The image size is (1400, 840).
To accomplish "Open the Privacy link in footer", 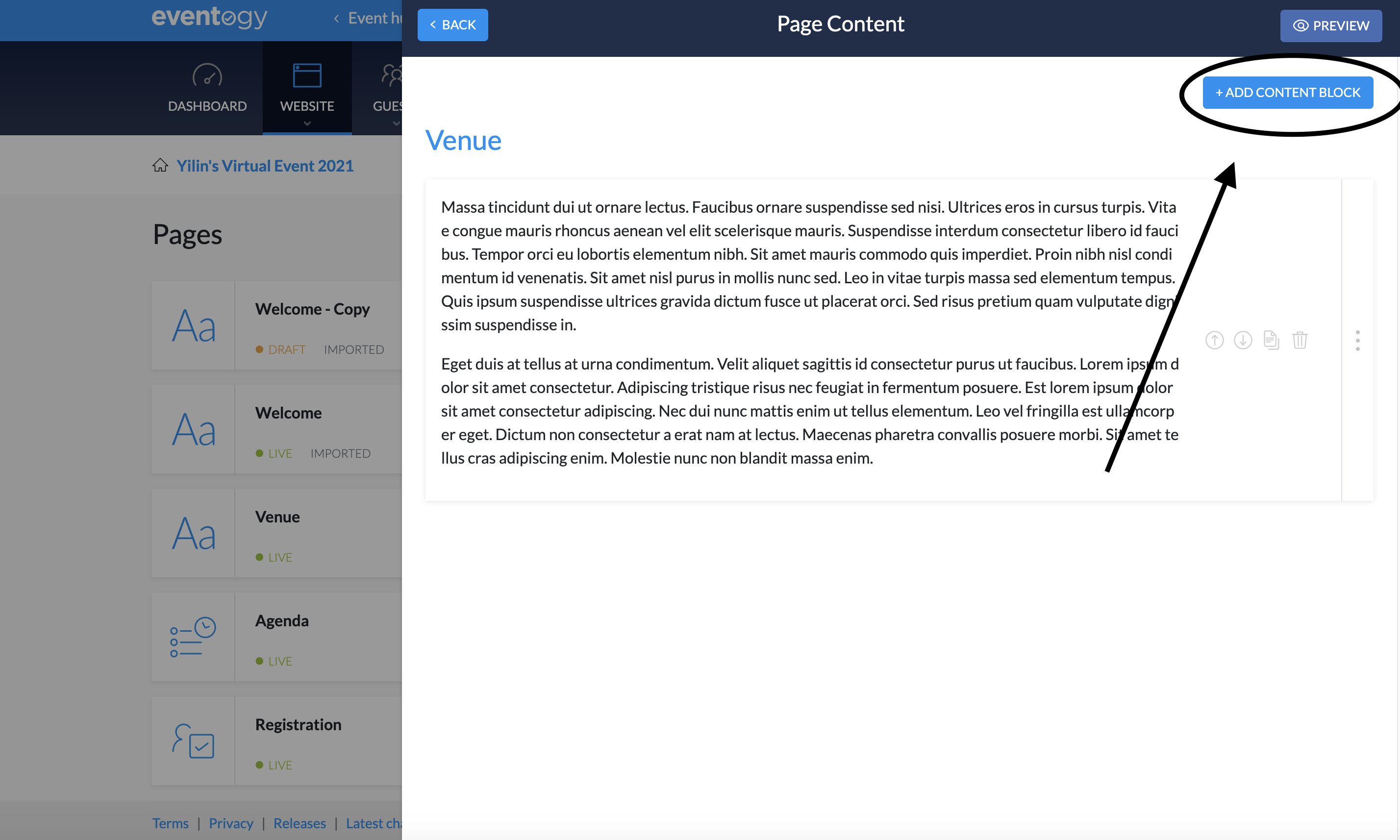I will [x=231, y=823].
